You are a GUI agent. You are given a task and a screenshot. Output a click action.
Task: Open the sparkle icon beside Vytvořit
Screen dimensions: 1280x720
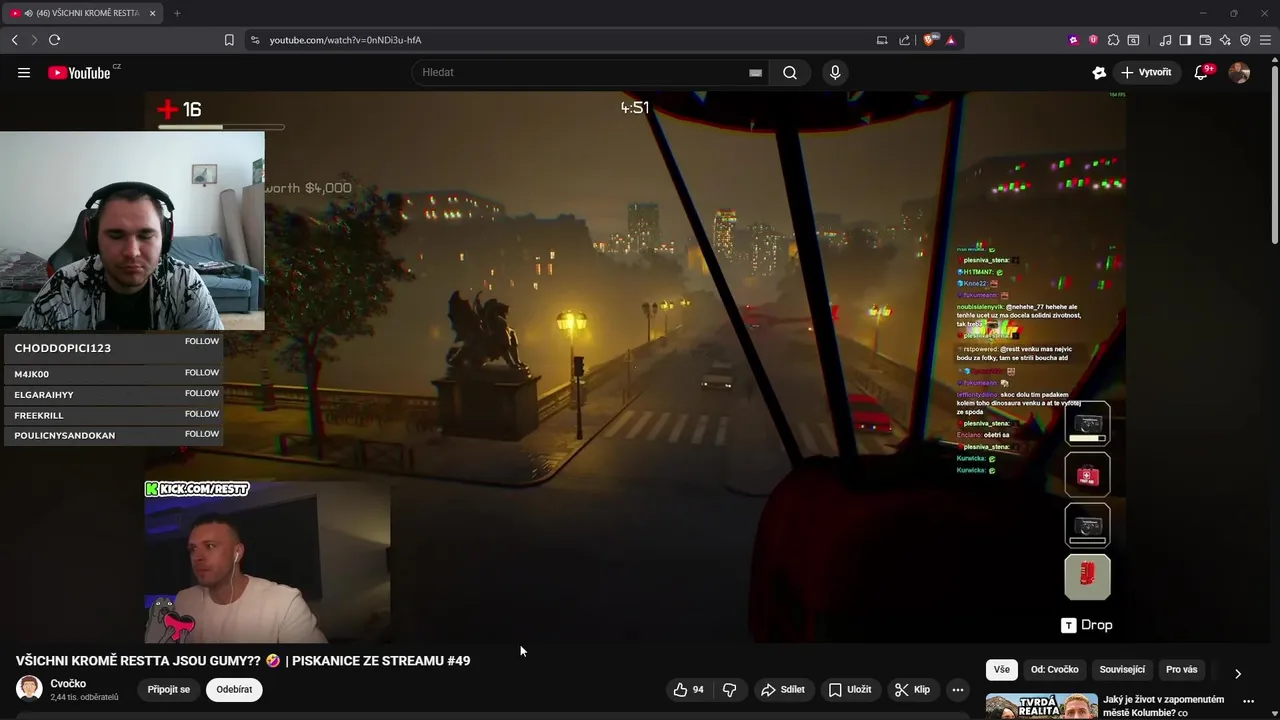1099,72
